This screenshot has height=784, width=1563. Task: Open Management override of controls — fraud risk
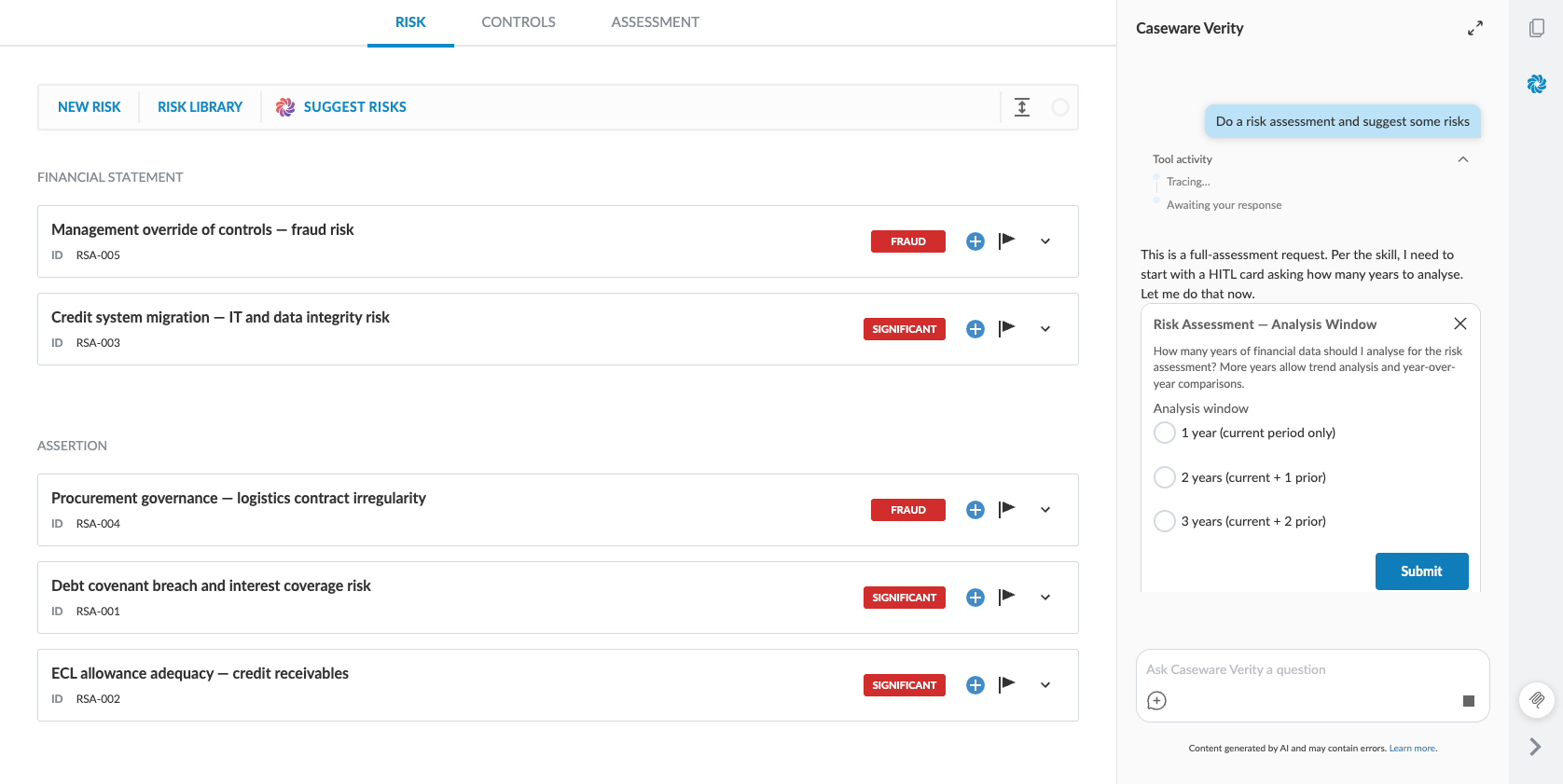coord(202,229)
